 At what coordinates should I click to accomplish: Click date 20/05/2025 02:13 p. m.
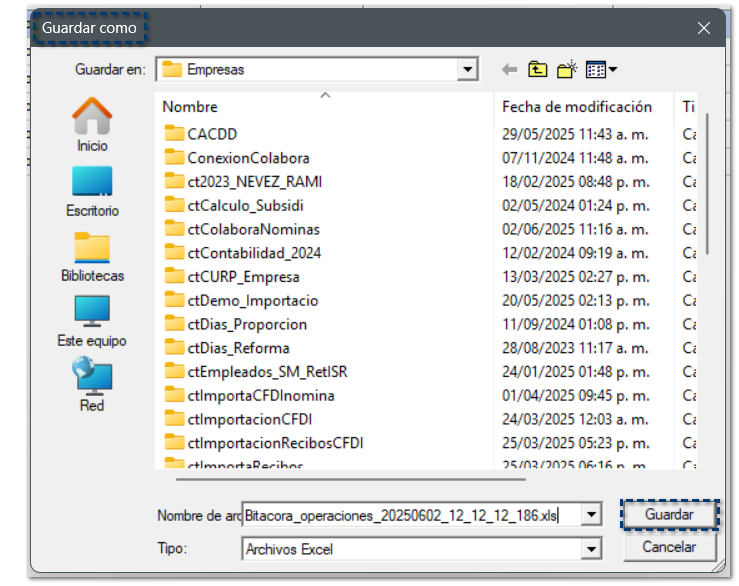coord(575,300)
